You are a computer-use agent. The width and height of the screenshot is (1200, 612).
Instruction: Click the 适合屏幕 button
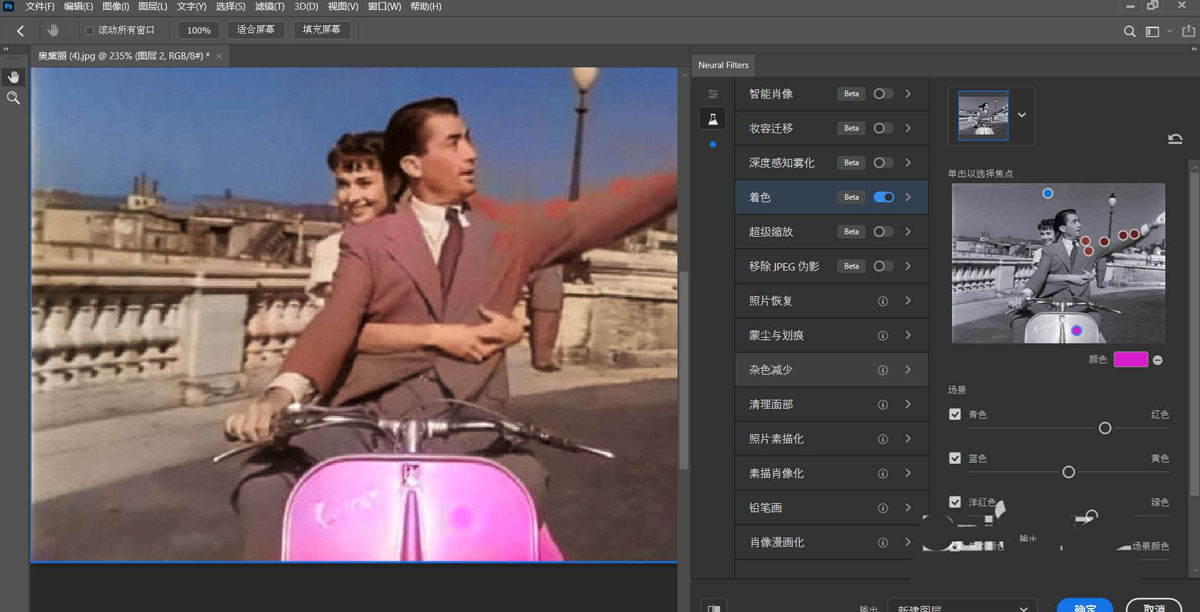coord(256,30)
